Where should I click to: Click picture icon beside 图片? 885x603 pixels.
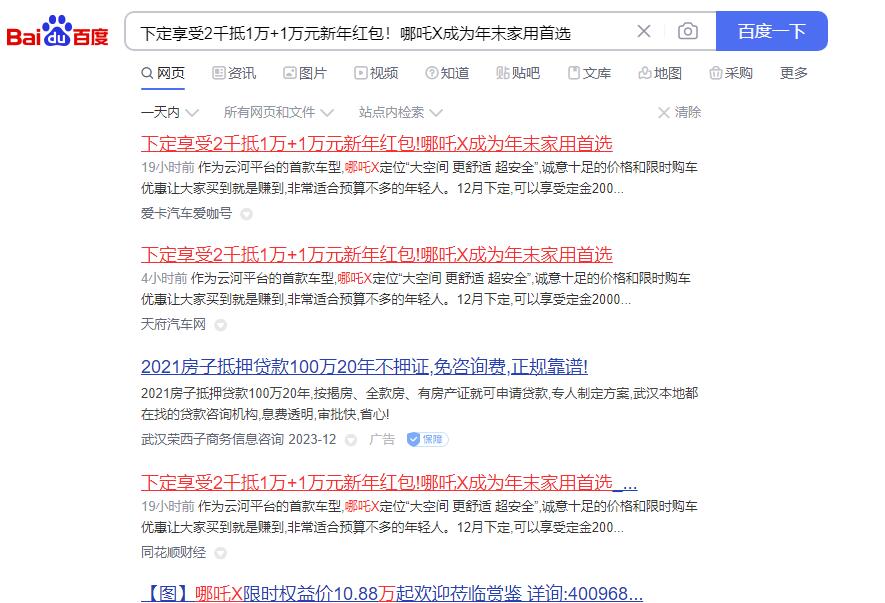tap(290, 73)
